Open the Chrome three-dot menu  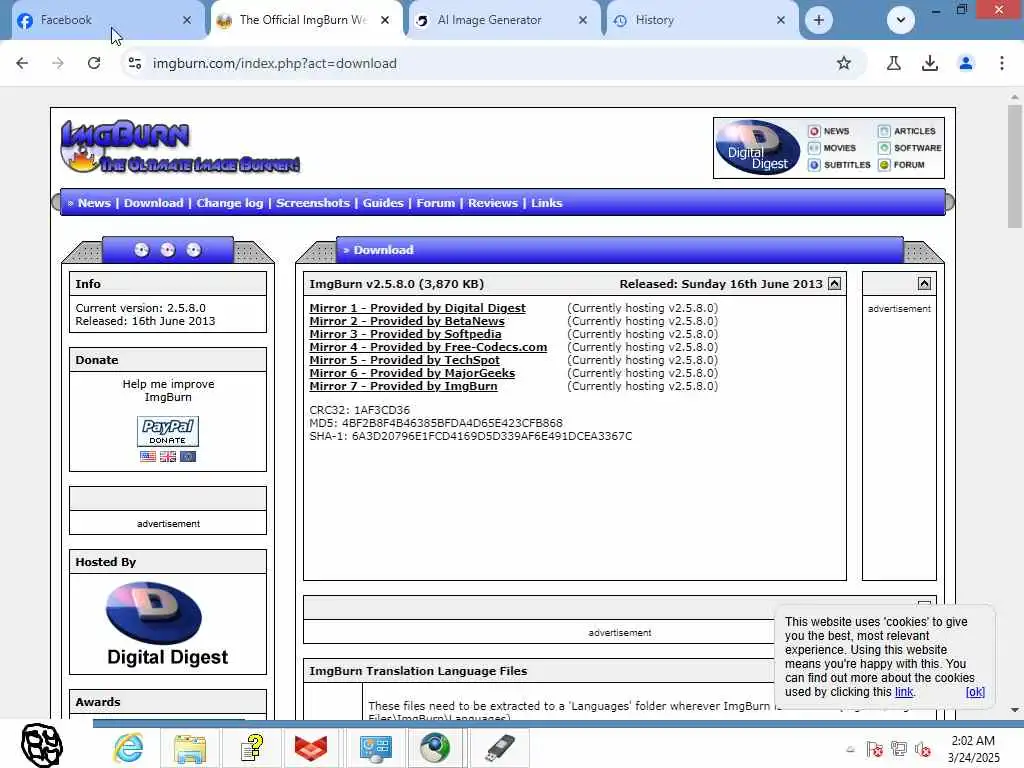[x=1002, y=63]
